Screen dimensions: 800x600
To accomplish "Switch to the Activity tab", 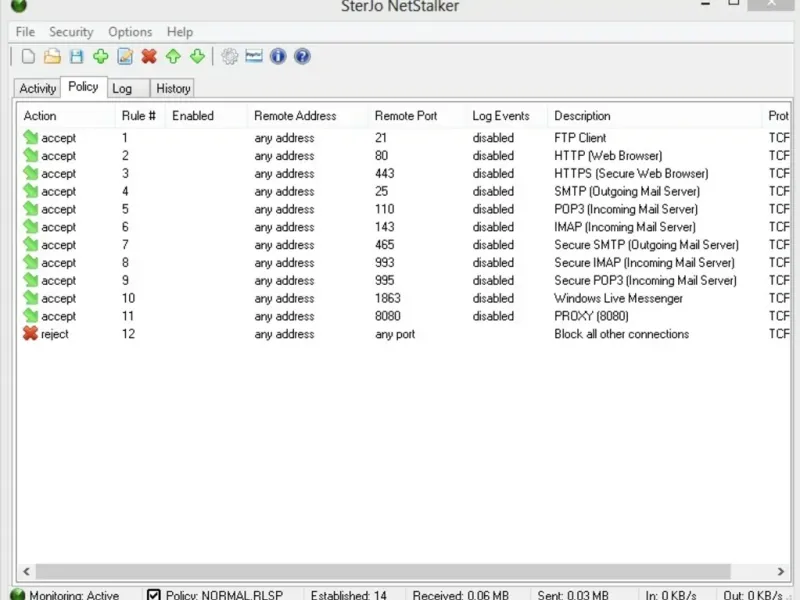I will pyautogui.click(x=37, y=88).
